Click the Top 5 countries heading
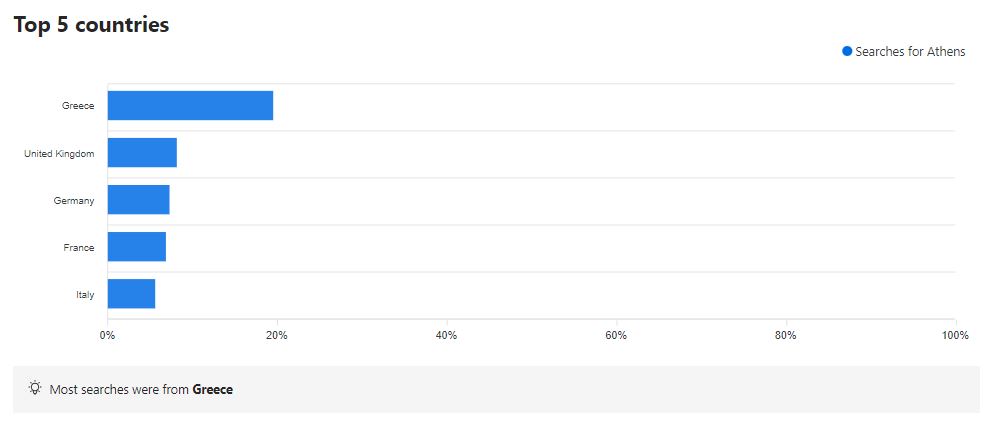Viewport: 989px width, 433px height. (x=91, y=25)
